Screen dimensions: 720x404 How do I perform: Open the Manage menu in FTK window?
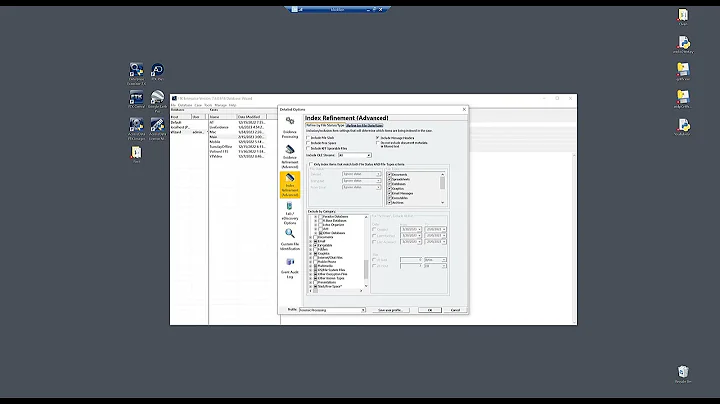[x=221, y=105]
